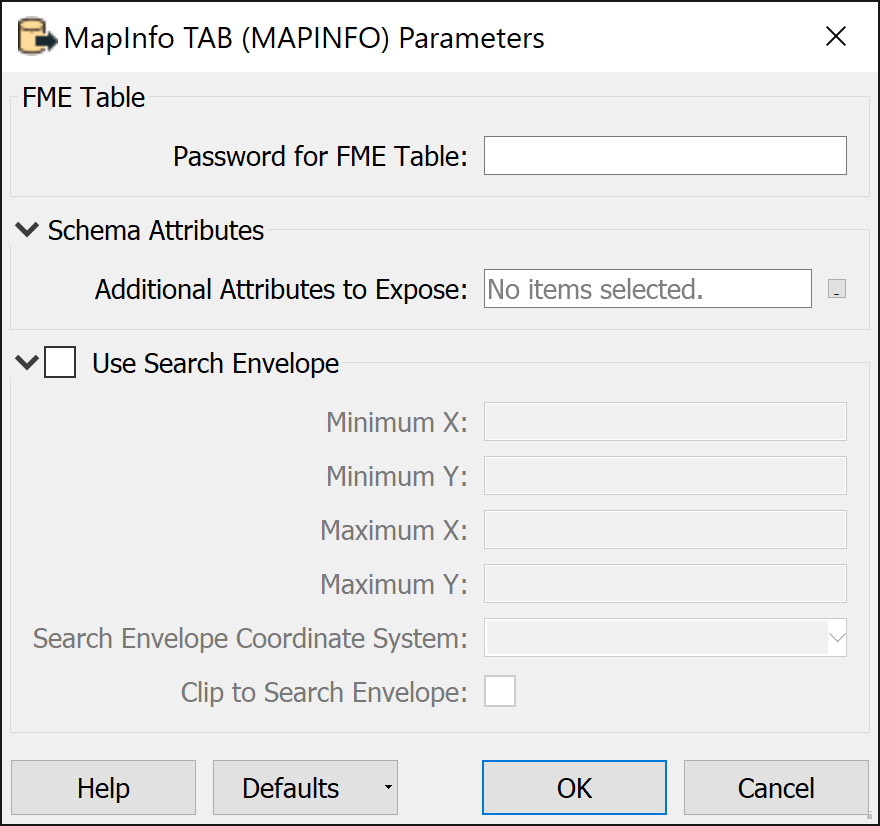Toggle Clip to Search Envelope checkbox
This screenshot has height=826, width=880.
pyautogui.click(x=500, y=691)
